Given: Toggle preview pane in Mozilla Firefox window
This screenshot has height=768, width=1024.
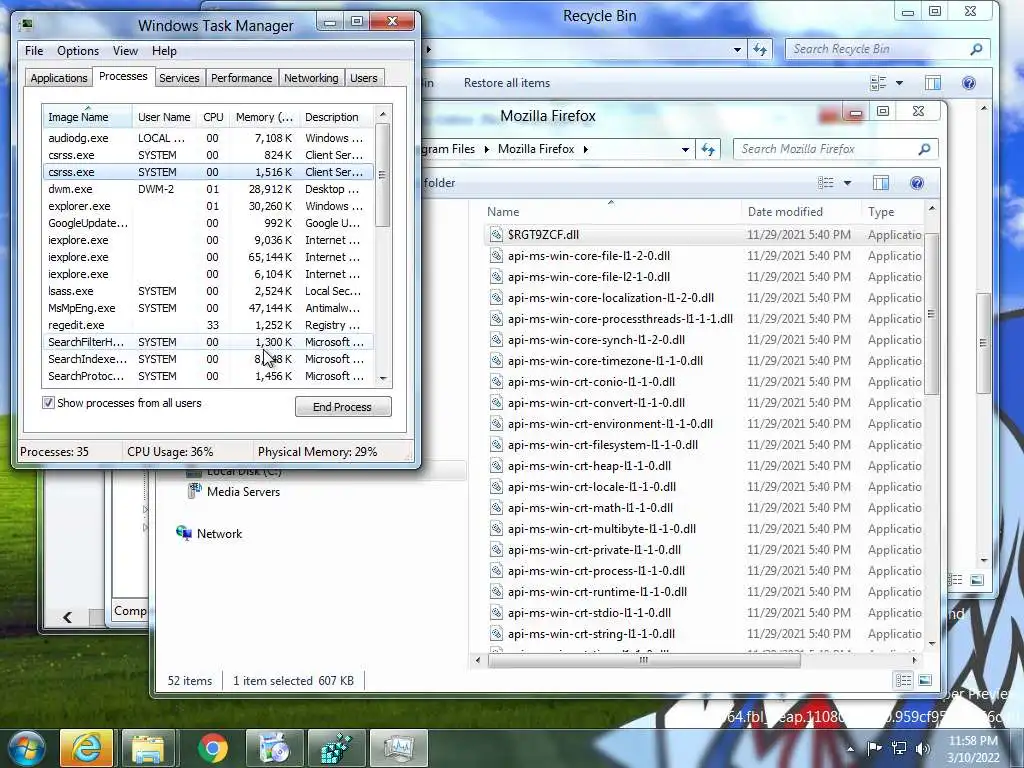Looking at the screenshot, I should click(880, 183).
